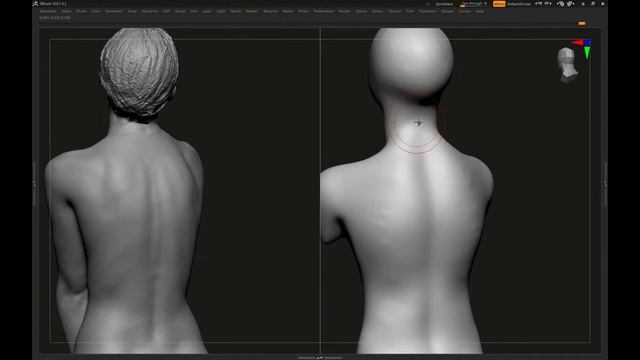Open the Marker menu

pyautogui.click(x=252, y=11)
